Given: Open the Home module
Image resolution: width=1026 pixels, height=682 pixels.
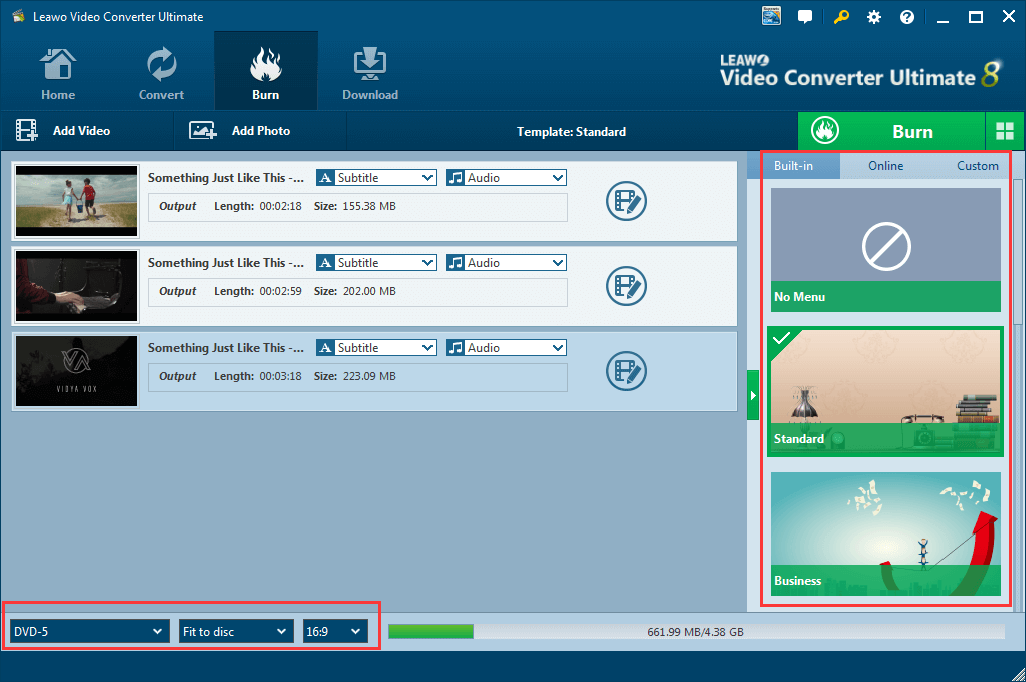Looking at the screenshot, I should (58, 73).
